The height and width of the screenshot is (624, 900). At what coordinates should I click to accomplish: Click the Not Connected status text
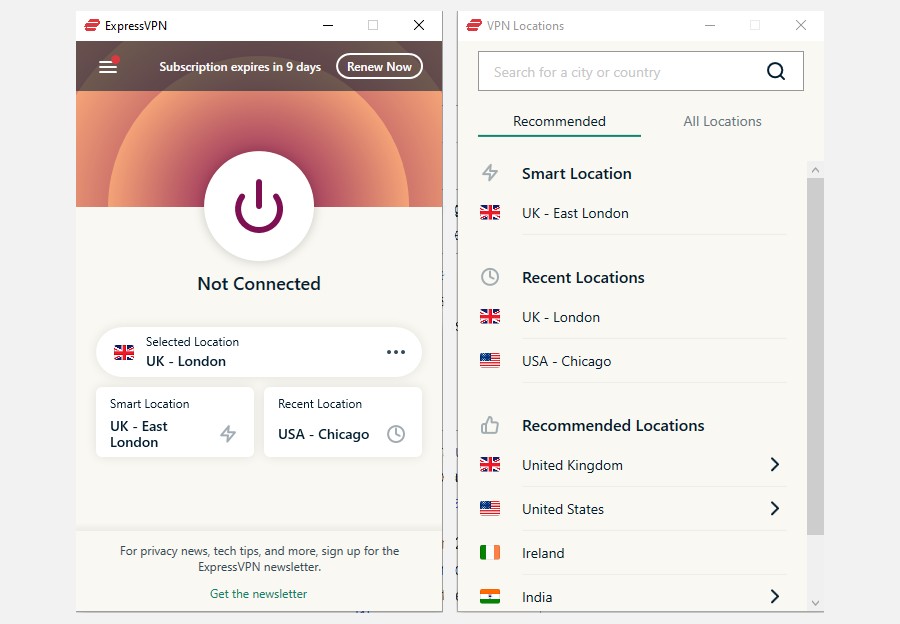[259, 284]
